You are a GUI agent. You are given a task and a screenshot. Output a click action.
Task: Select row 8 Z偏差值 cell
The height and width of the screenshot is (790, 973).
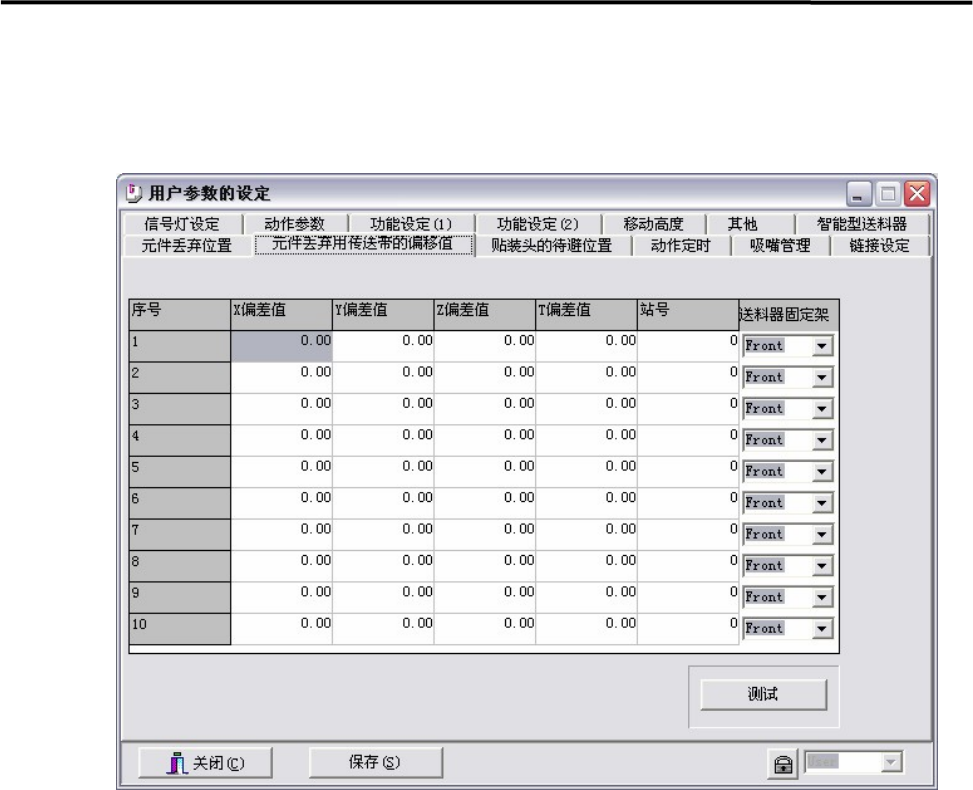(x=485, y=567)
